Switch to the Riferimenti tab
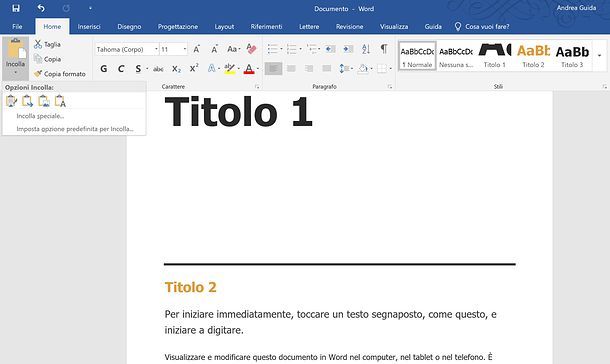This screenshot has width=610, height=364. click(x=266, y=26)
